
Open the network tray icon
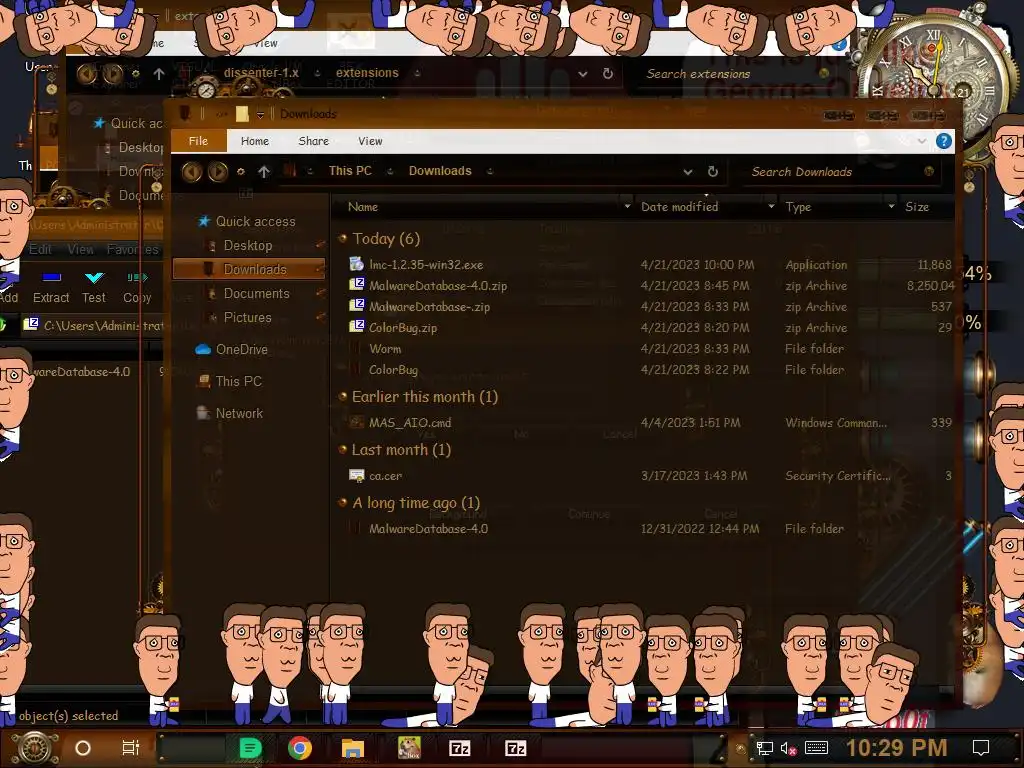pos(764,748)
